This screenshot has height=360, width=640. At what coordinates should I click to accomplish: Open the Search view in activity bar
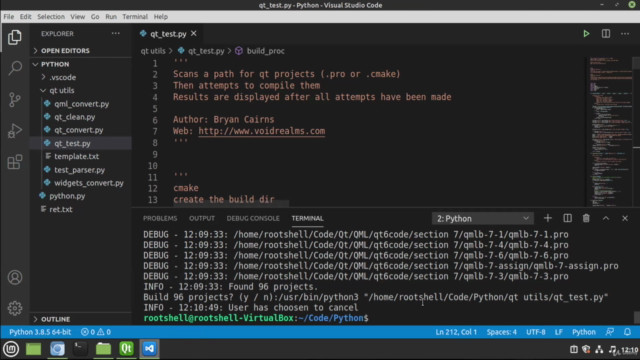tap(15, 68)
